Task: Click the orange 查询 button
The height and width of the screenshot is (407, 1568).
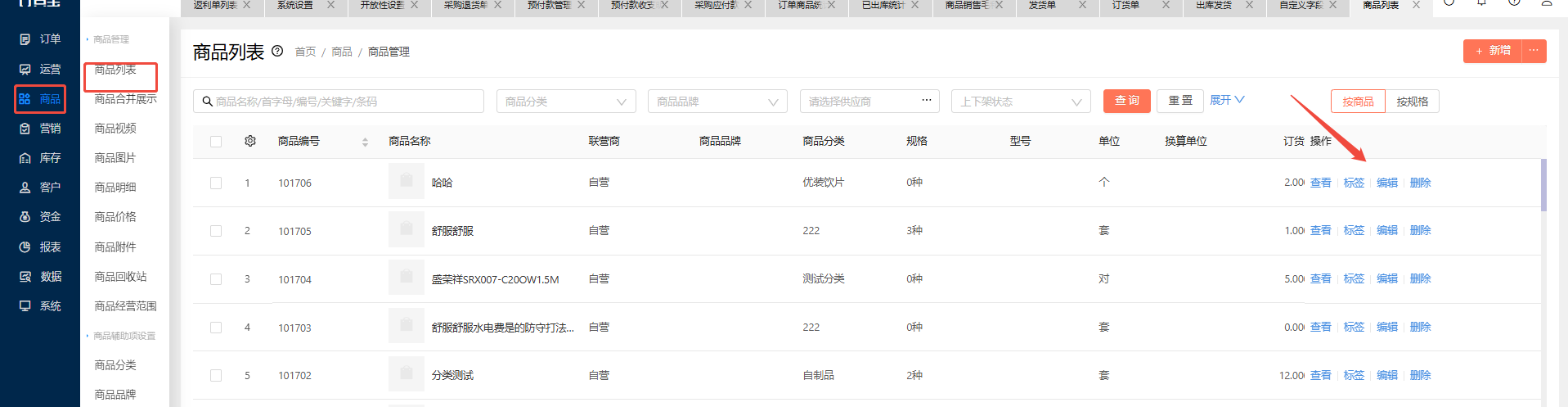Action: tap(1127, 101)
